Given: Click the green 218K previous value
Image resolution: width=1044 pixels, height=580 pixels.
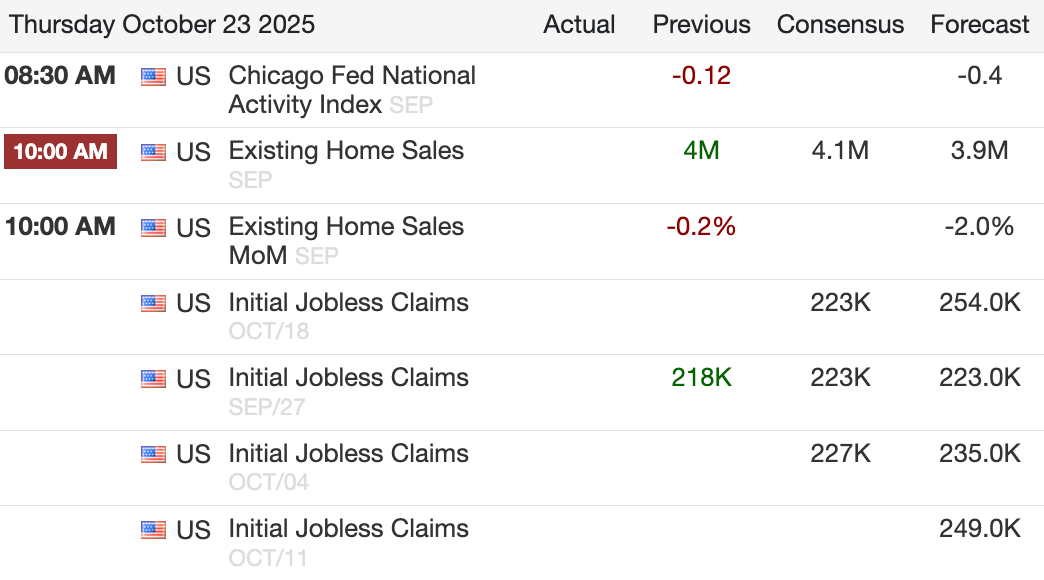Looking at the screenshot, I should (x=701, y=378).
